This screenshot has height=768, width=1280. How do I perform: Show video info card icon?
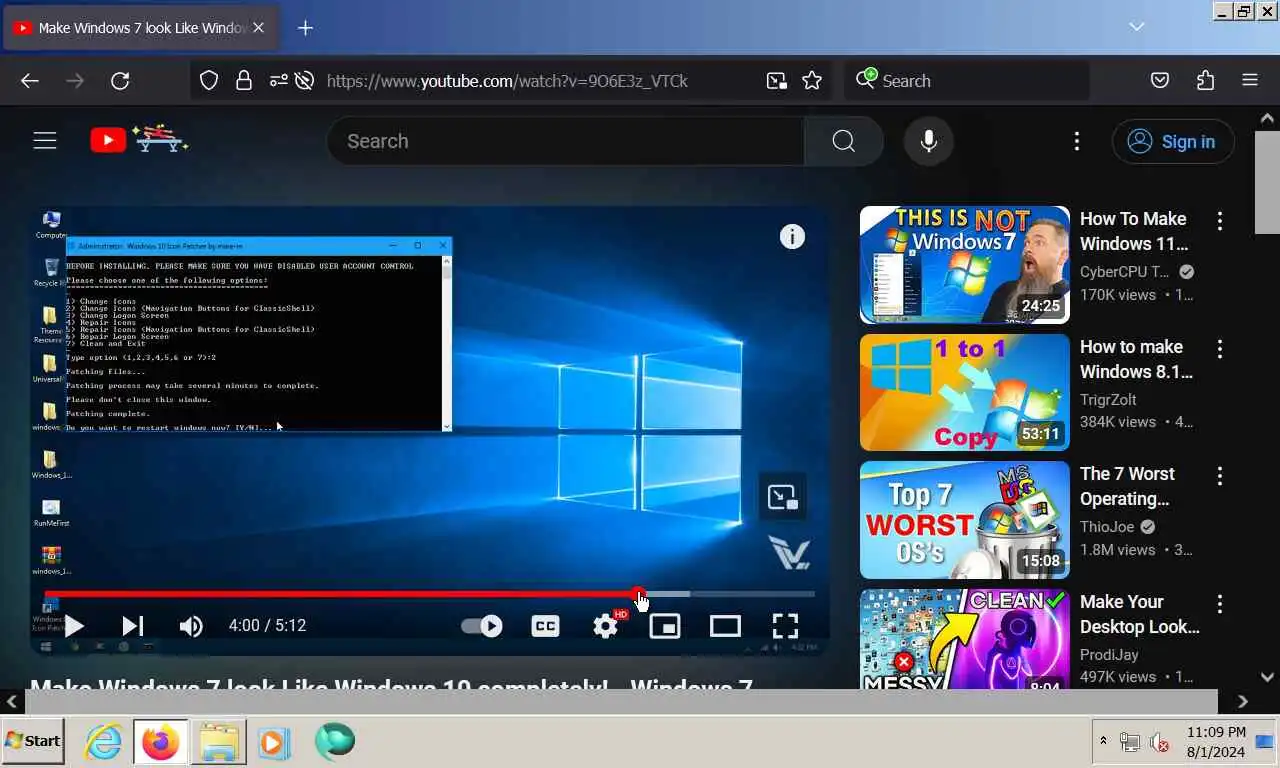click(792, 237)
